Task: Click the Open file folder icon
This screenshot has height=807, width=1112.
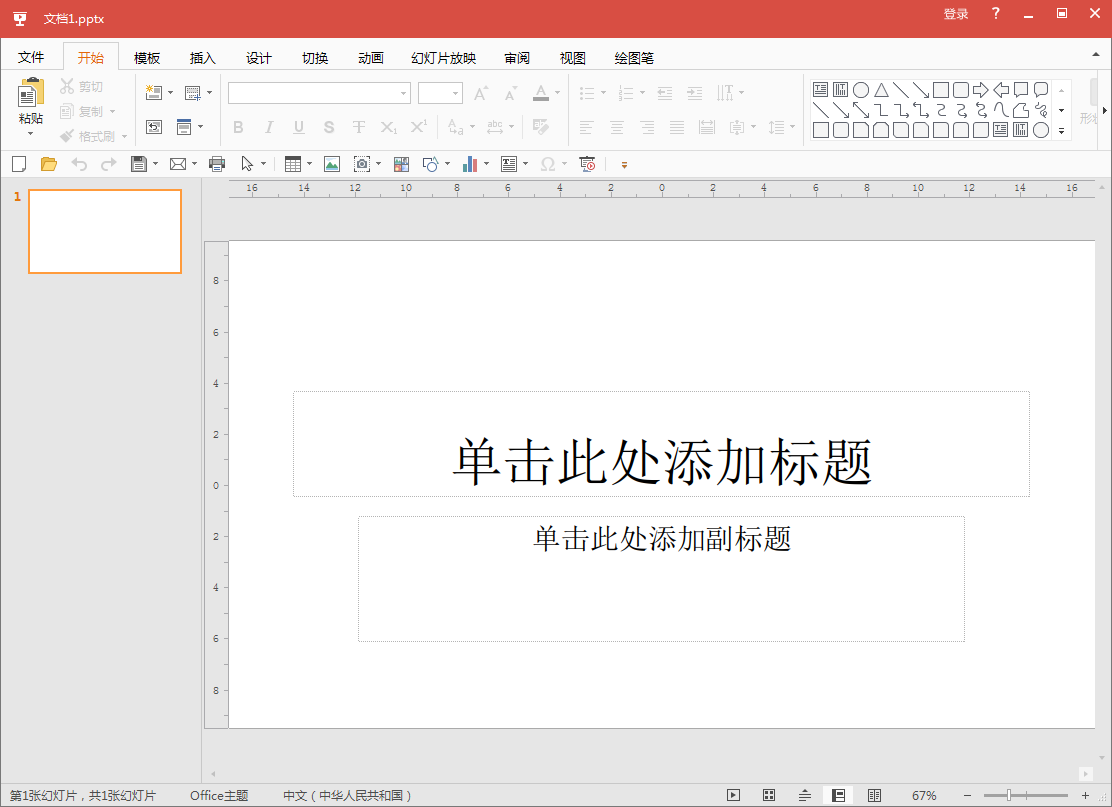Action: 48,164
